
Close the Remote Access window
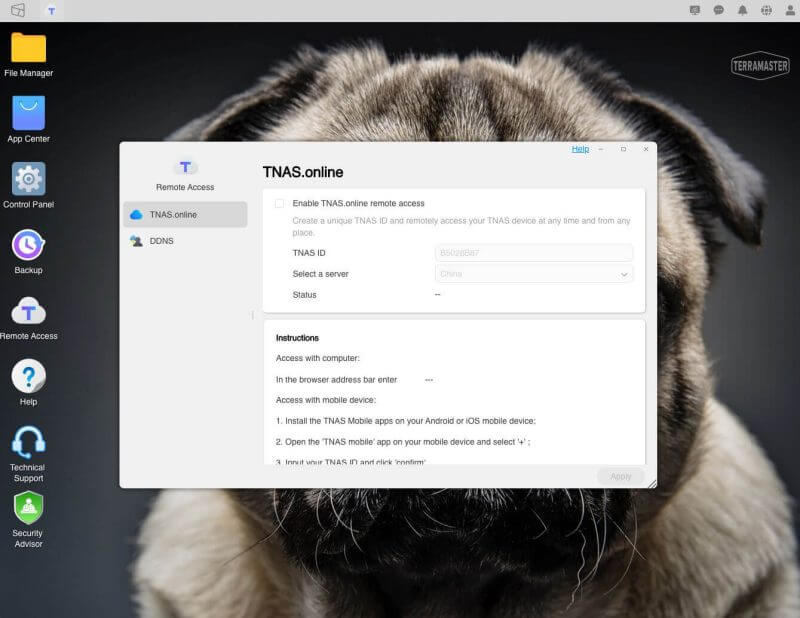646,149
